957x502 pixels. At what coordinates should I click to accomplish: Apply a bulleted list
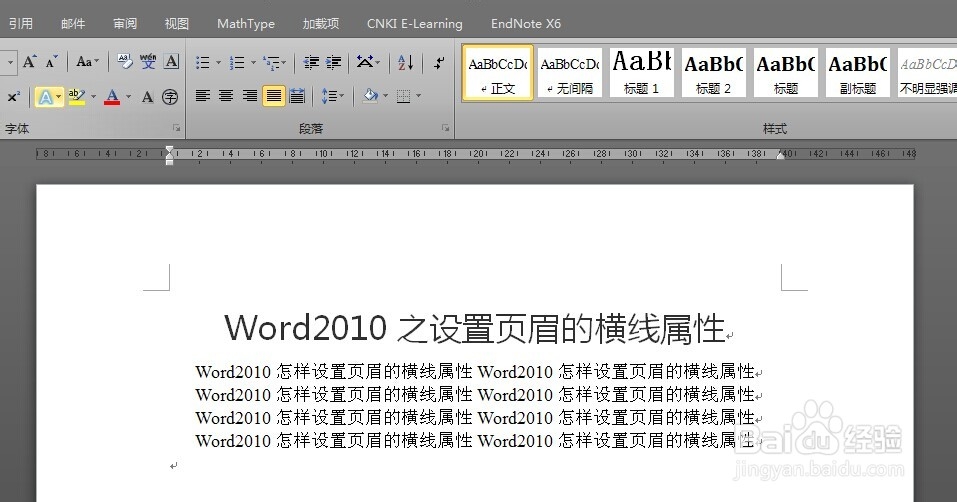coord(203,62)
